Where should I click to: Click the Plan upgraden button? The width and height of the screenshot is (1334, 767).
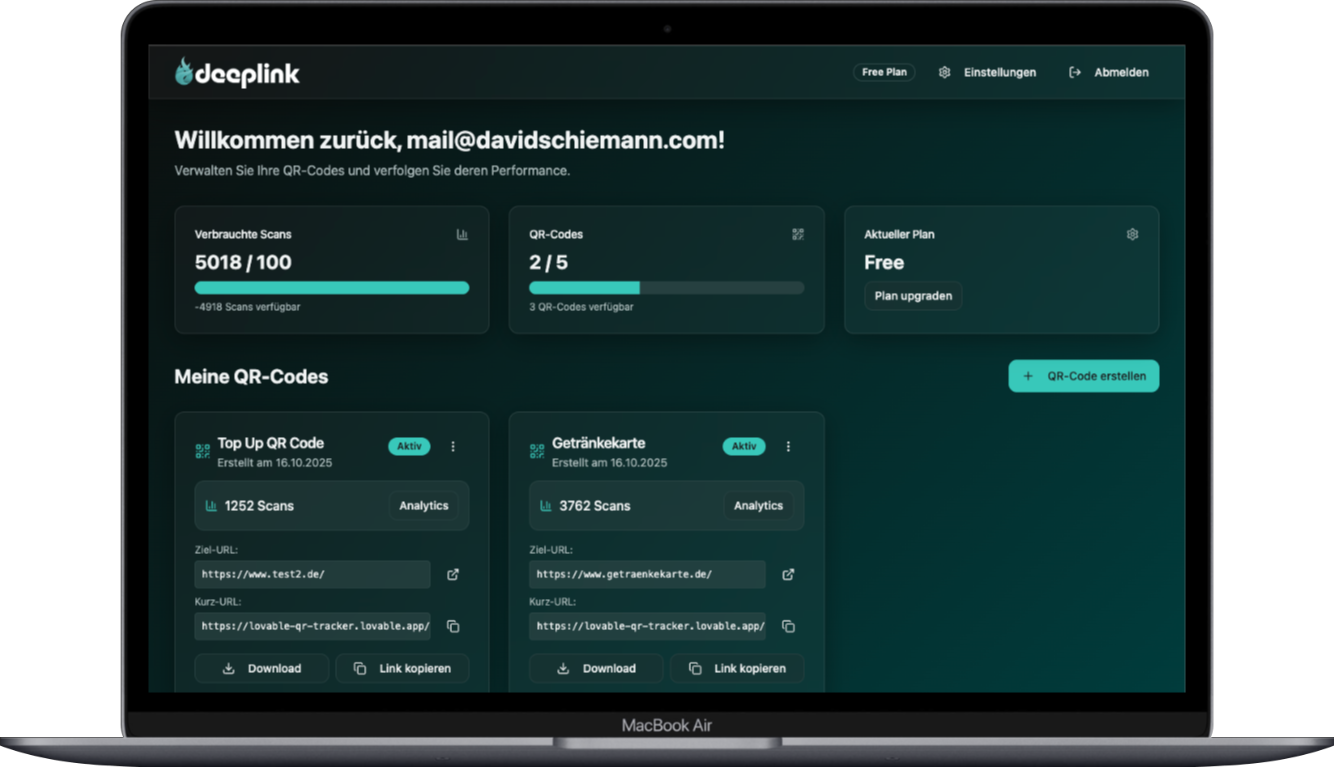pyautogui.click(x=913, y=296)
